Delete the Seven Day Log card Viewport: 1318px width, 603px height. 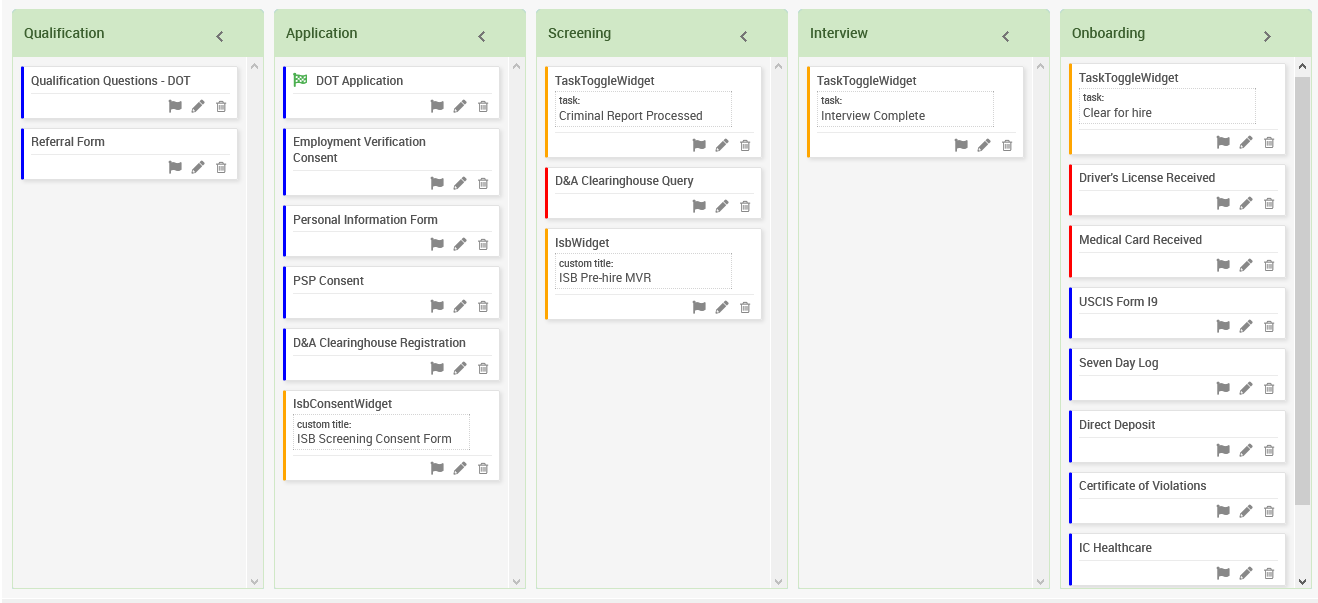(x=1269, y=388)
